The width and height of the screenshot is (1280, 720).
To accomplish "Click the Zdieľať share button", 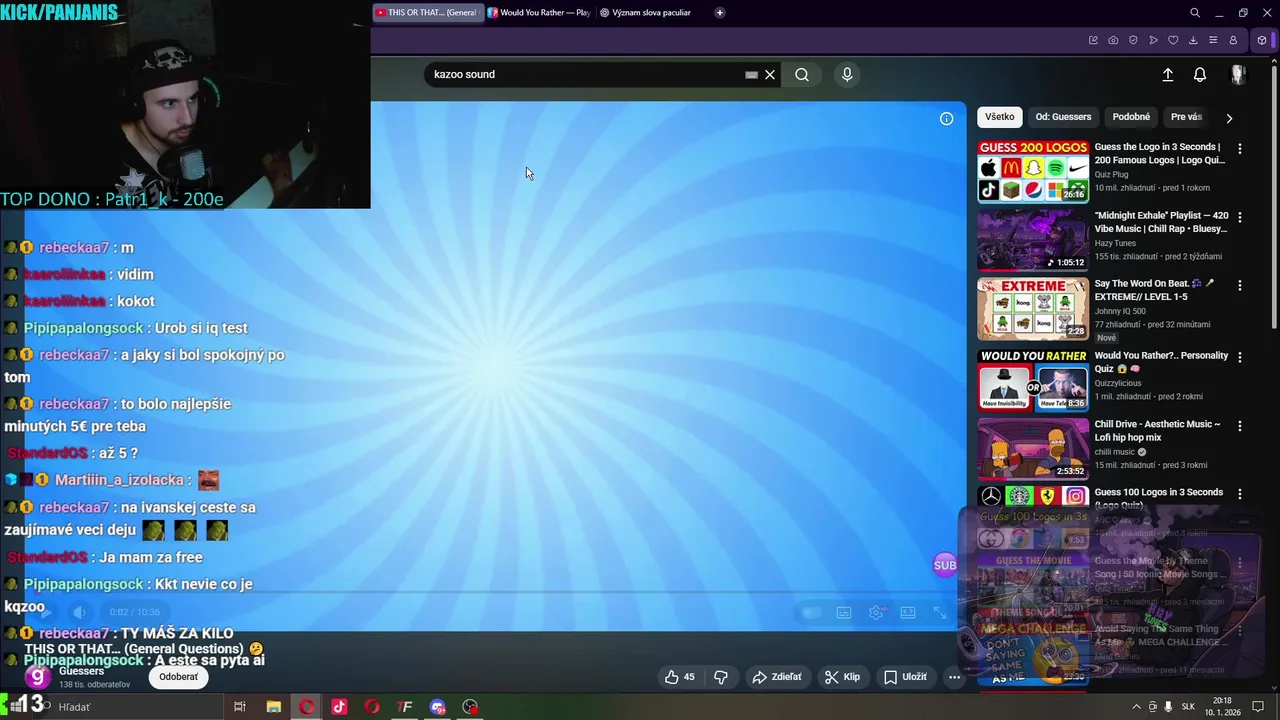I will pyautogui.click(x=777, y=677).
